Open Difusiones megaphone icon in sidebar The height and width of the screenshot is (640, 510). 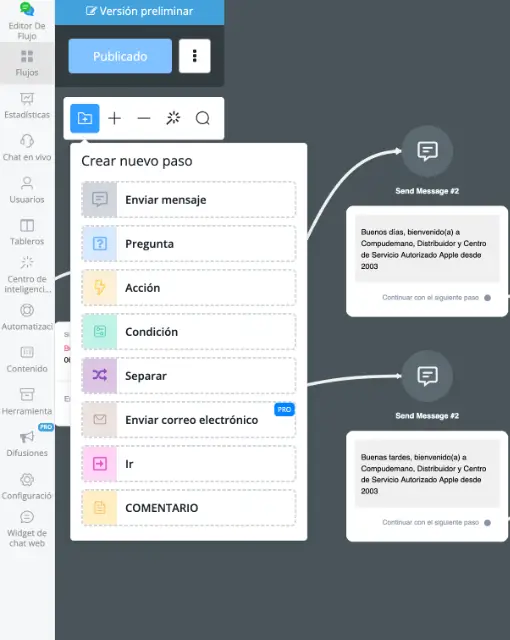pyautogui.click(x=27, y=437)
